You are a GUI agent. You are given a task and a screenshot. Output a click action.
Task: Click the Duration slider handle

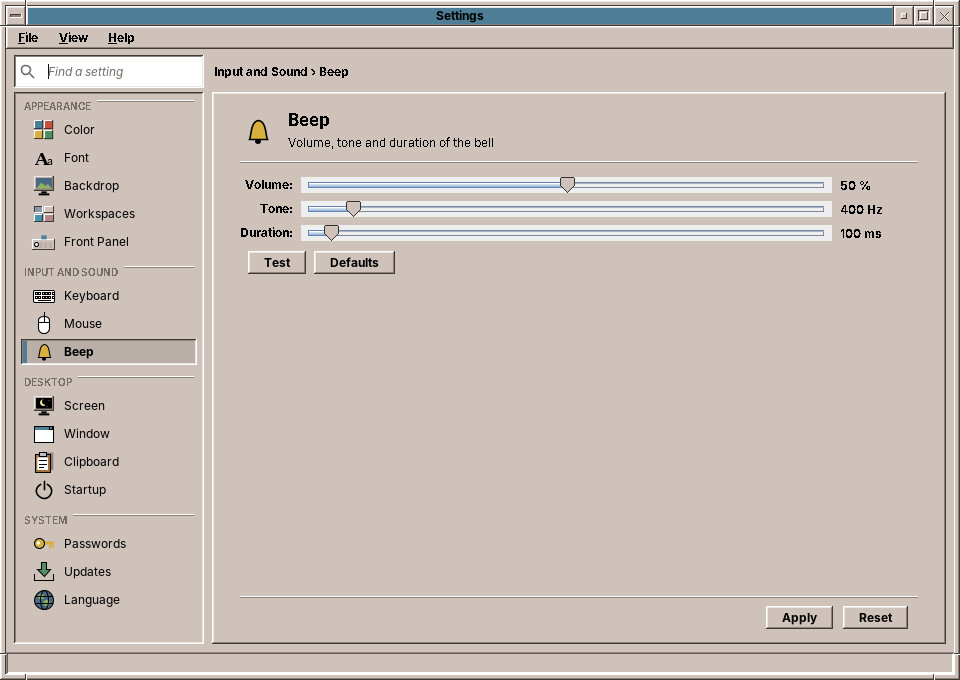(x=331, y=233)
